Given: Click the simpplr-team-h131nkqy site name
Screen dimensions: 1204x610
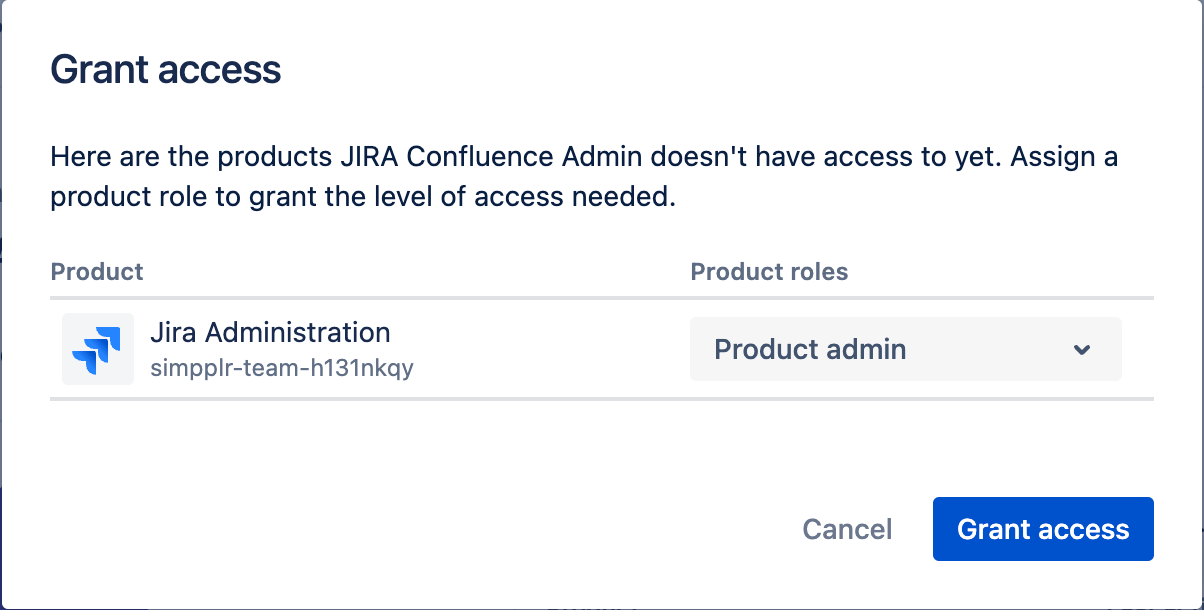Looking at the screenshot, I should [282, 367].
